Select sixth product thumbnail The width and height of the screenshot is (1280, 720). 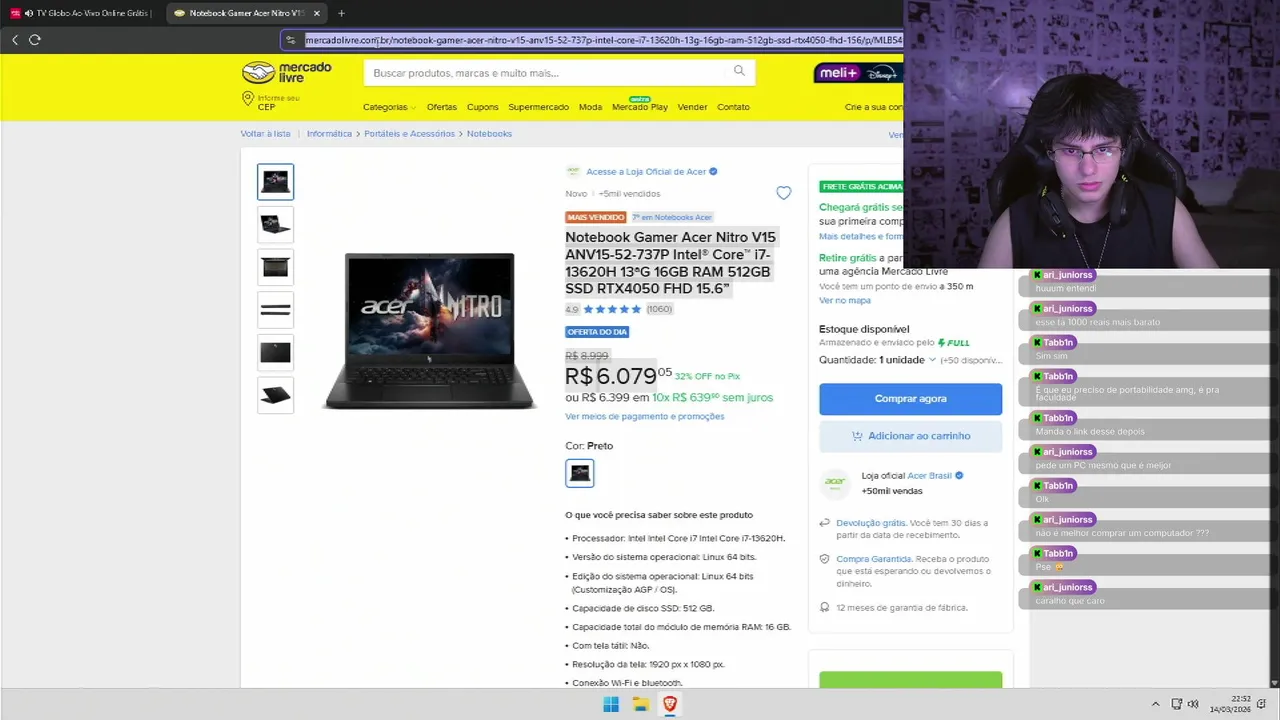pyautogui.click(x=275, y=395)
